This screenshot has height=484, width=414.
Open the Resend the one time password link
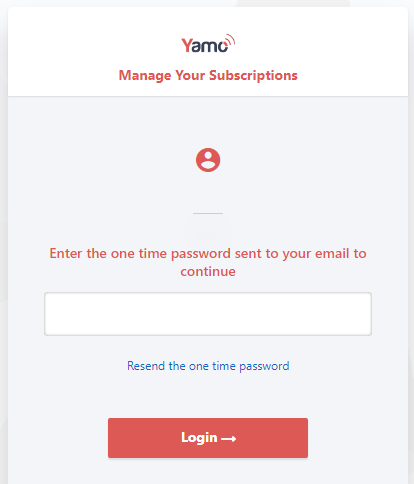[208, 366]
